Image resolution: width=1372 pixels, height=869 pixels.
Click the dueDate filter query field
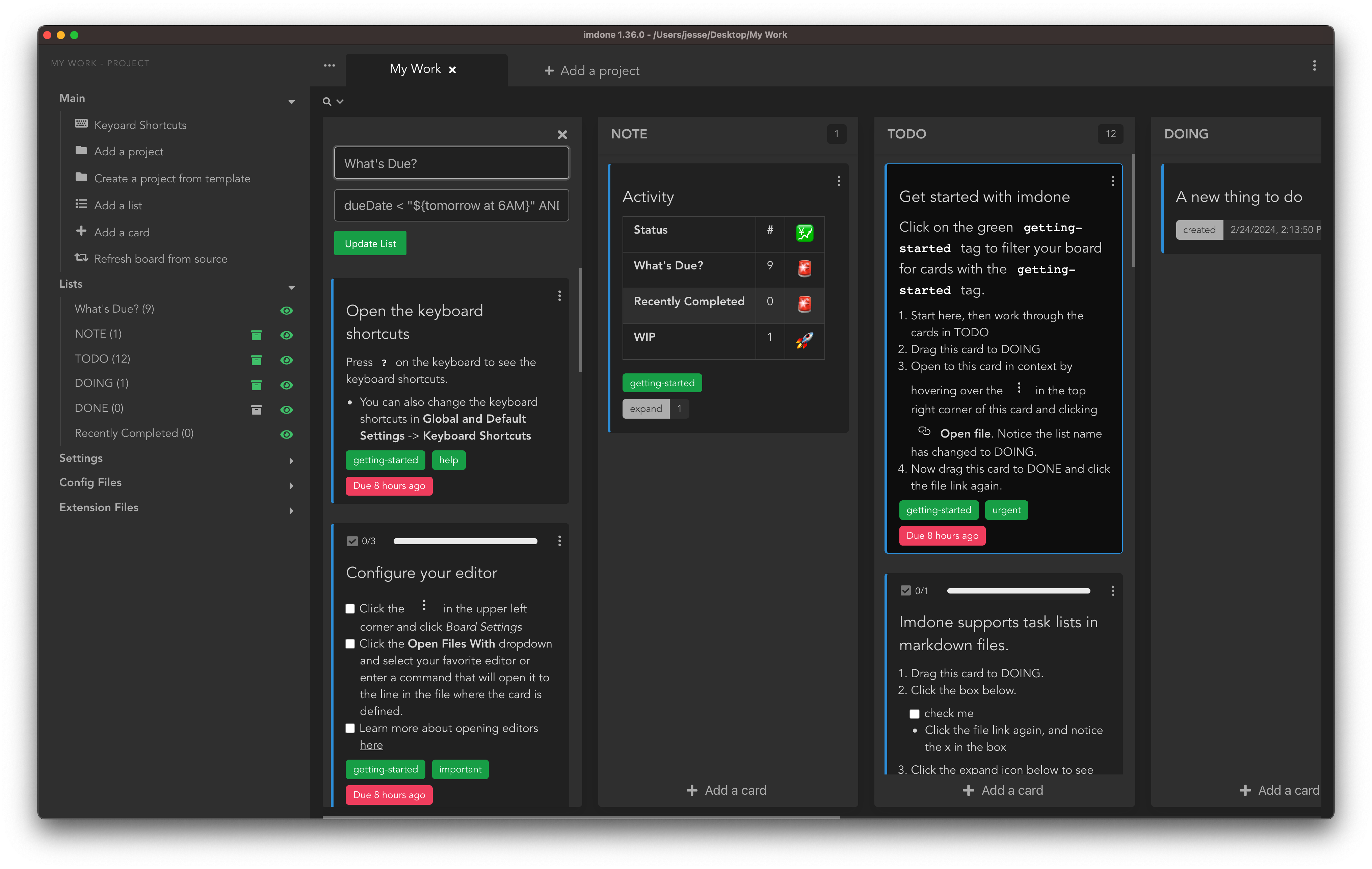coord(451,205)
